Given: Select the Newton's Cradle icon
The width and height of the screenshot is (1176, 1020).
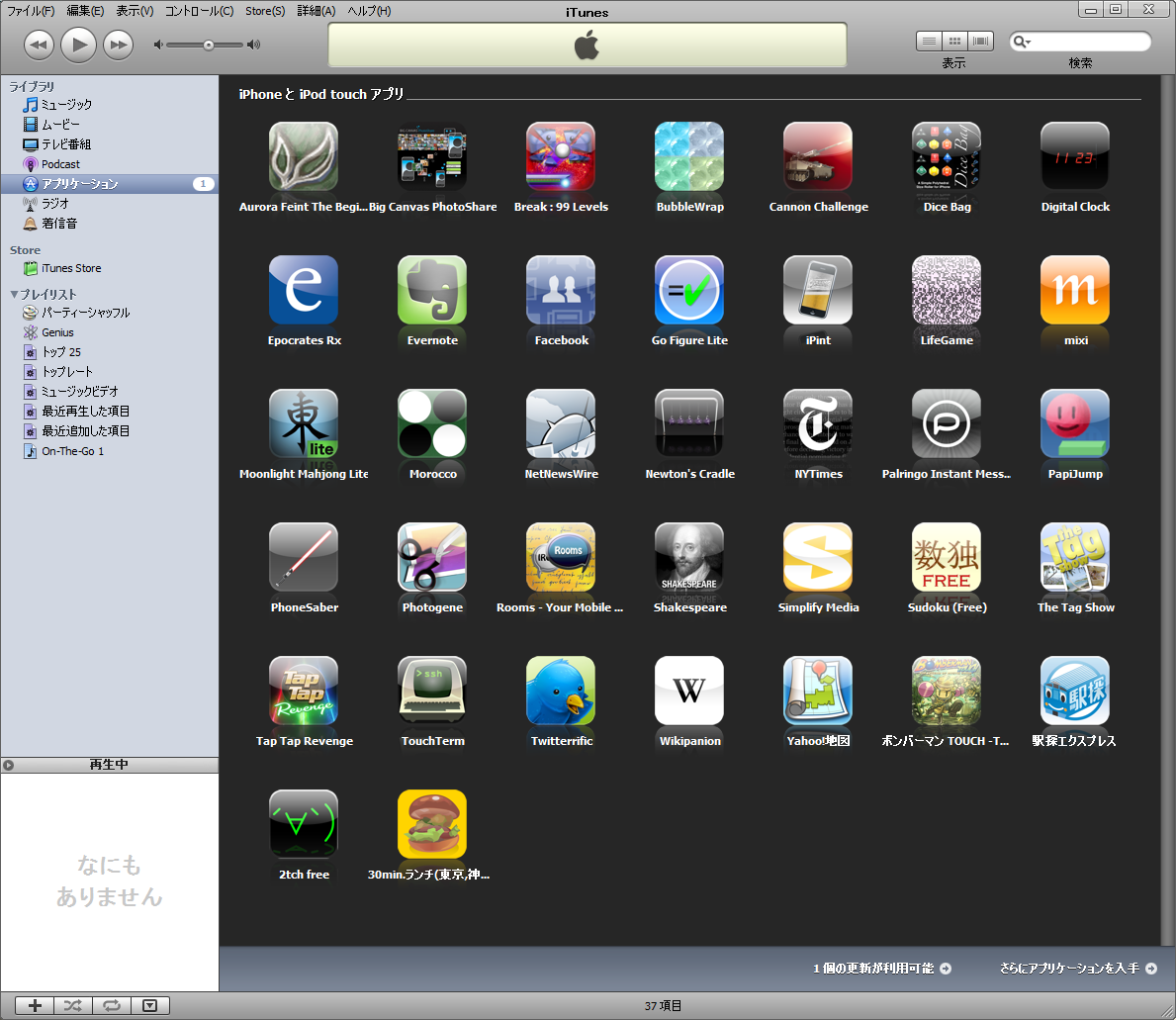Looking at the screenshot, I should (x=689, y=423).
